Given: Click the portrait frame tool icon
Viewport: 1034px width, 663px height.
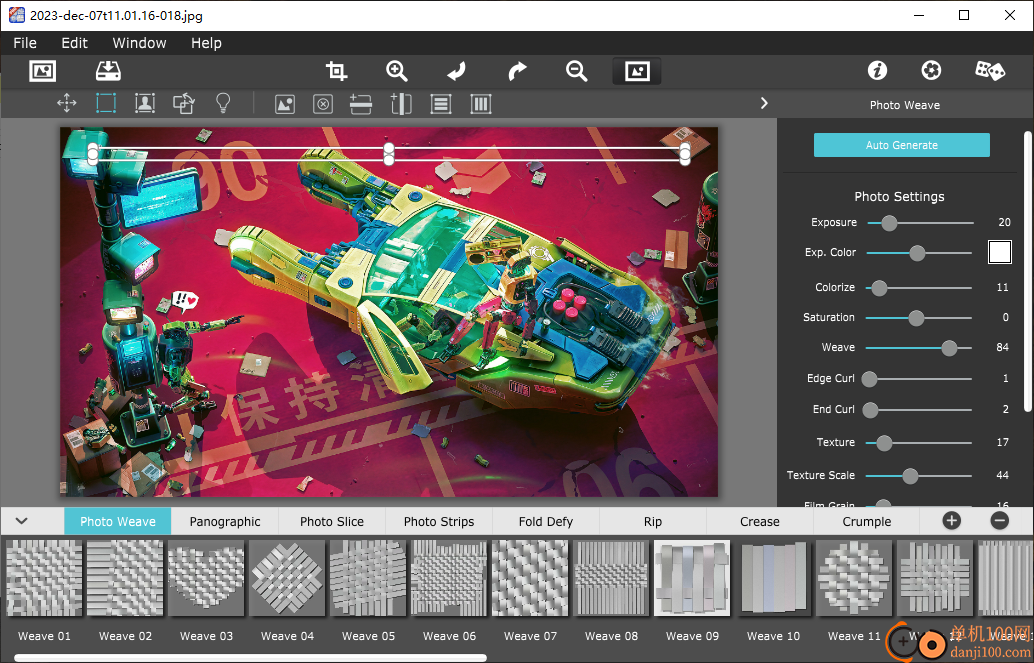Looking at the screenshot, I should 145,104.
